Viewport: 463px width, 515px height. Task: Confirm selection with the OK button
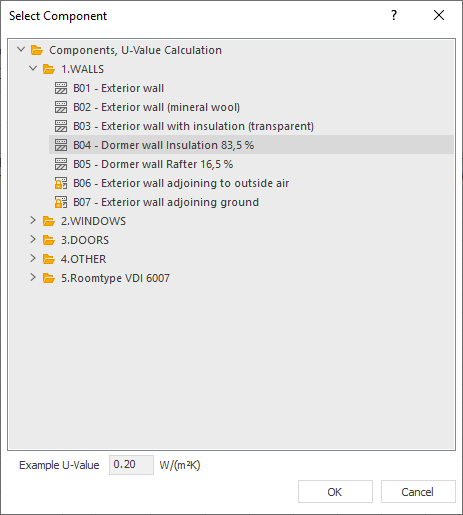[335, 492]
